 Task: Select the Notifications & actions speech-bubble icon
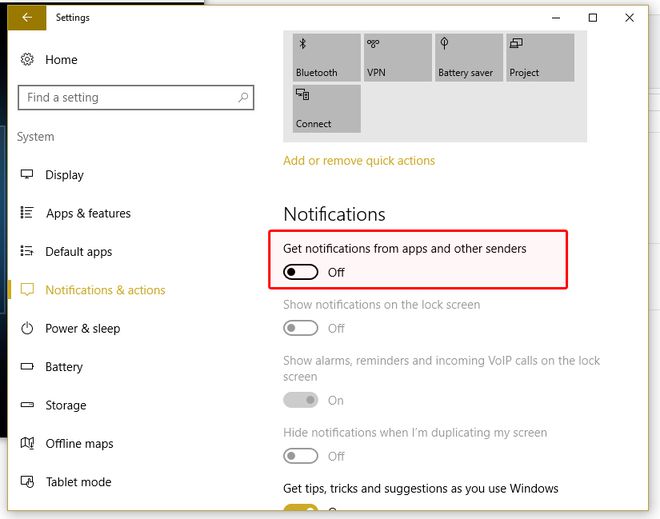tap(27, 290)
